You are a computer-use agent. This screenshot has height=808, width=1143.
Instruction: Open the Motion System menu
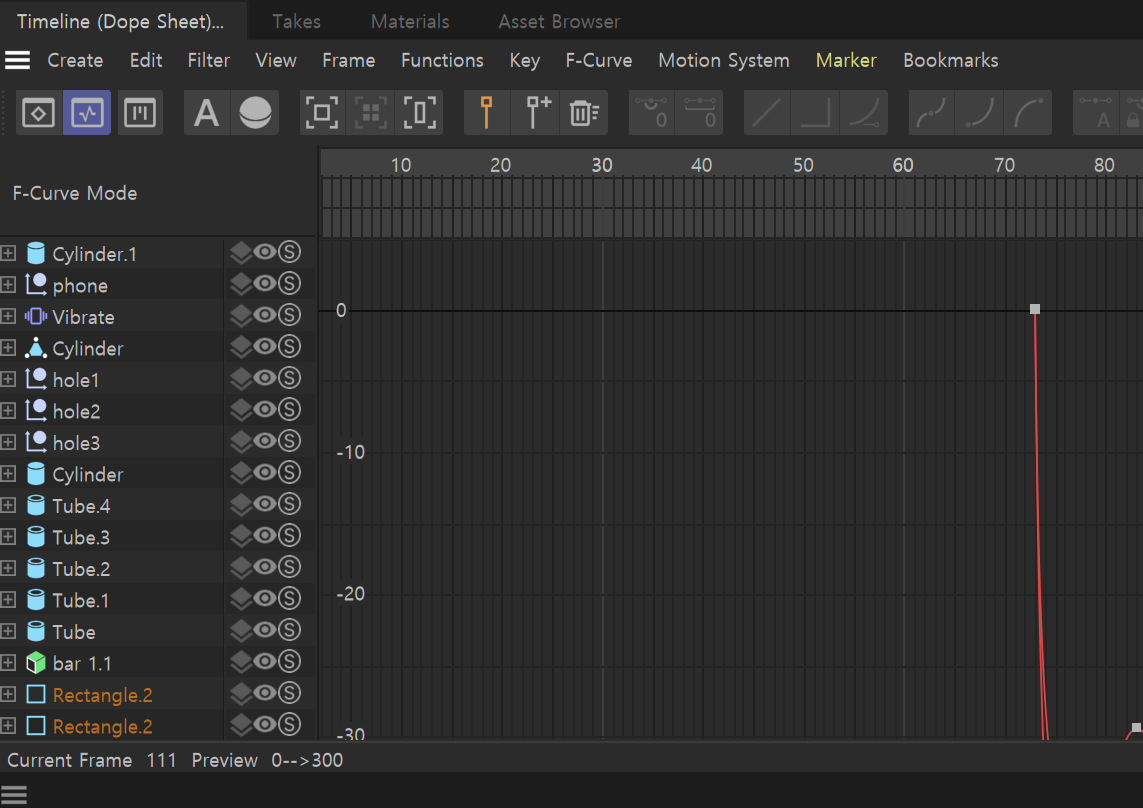pos(723,60)
